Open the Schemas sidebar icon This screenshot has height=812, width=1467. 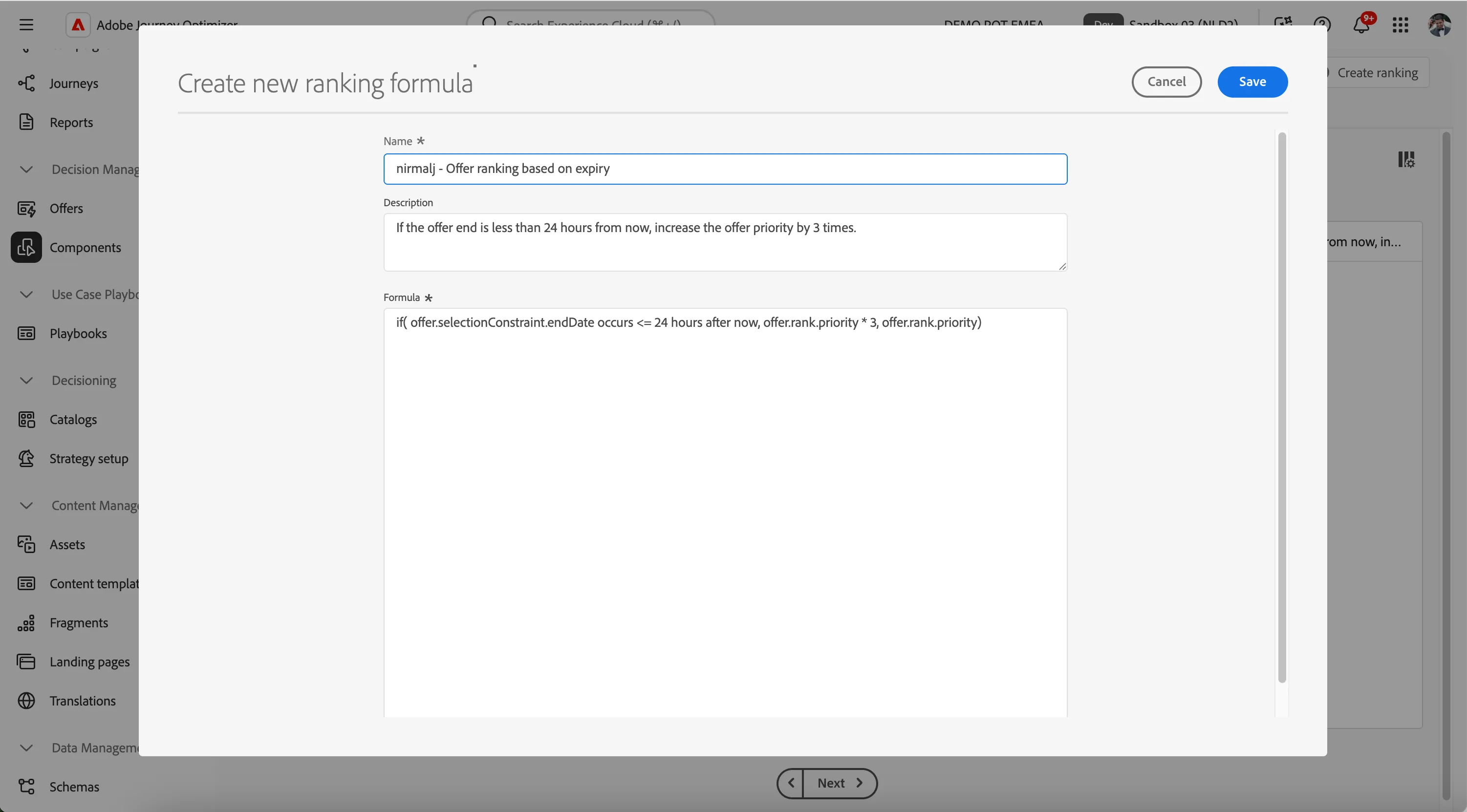click(26, 787)
